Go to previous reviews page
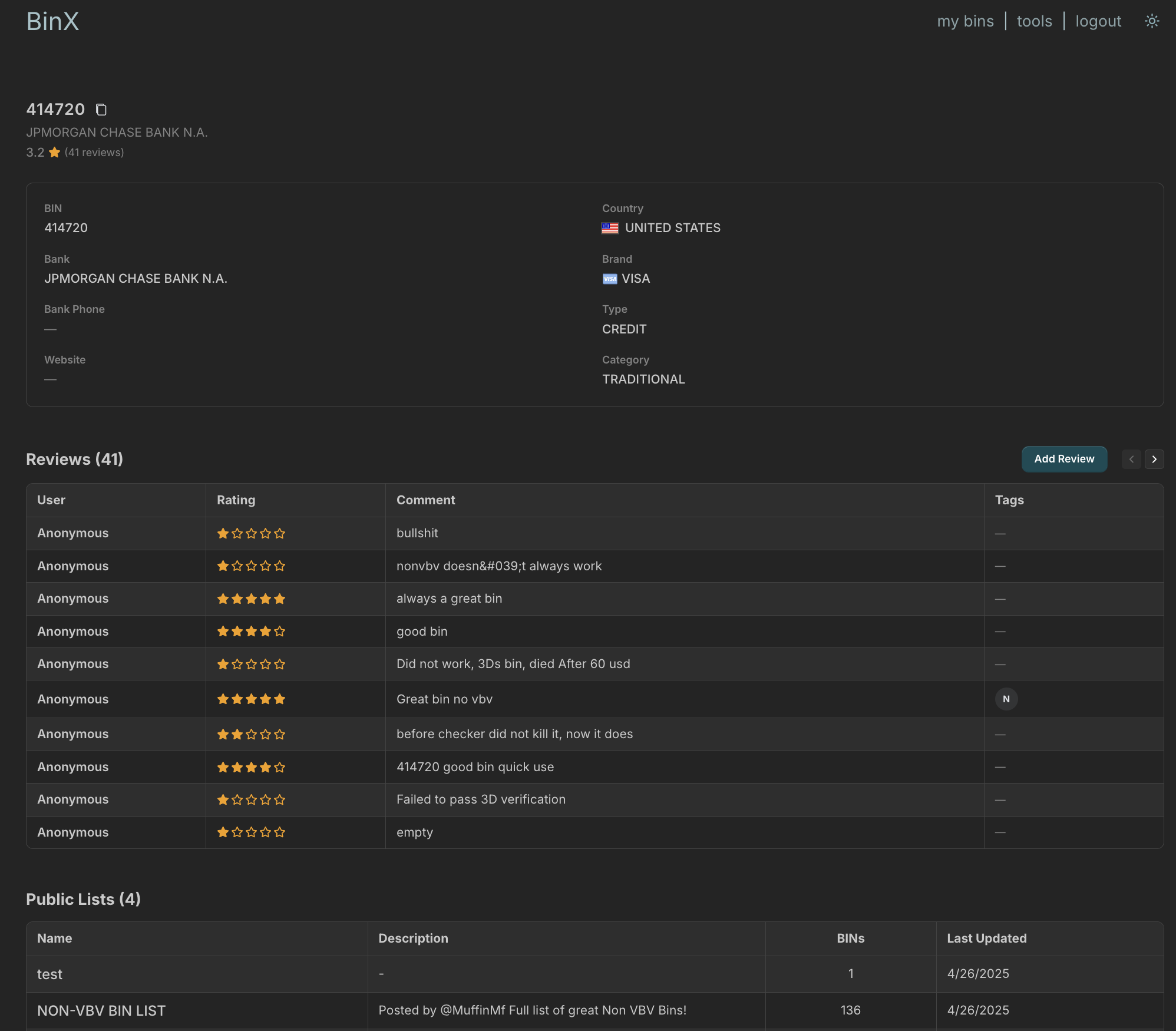The image size is (1176, 1031). [x=1131, y=460]
